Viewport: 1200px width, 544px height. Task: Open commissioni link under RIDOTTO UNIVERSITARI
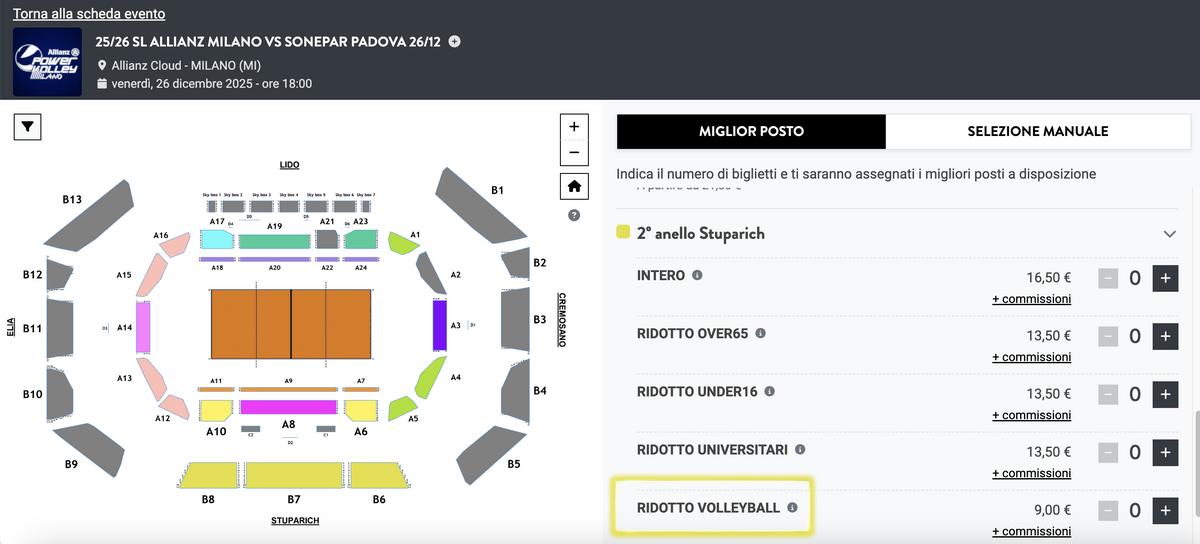(1031, 473)
